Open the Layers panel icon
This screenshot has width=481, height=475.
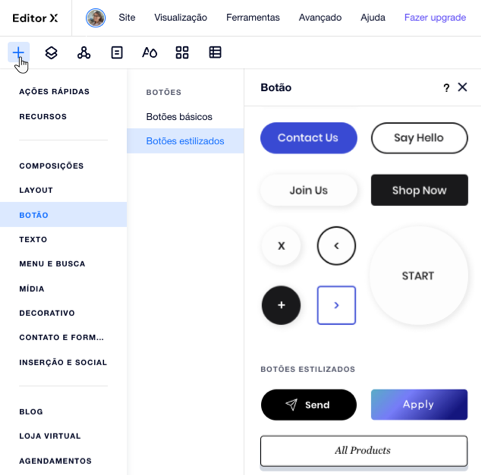51,53
